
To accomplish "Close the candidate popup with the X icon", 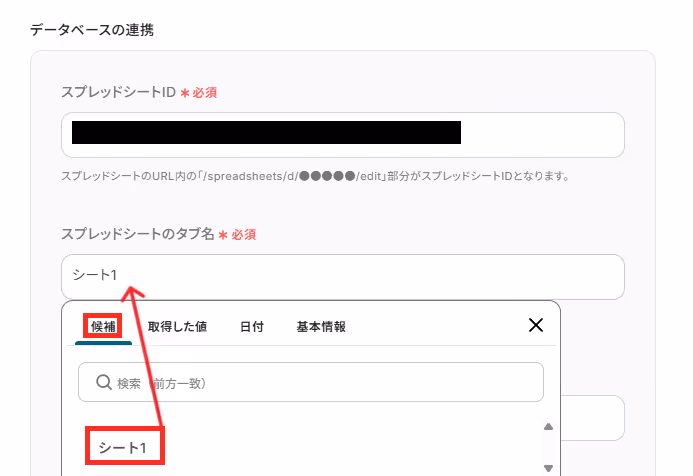I will coord(536,325).
